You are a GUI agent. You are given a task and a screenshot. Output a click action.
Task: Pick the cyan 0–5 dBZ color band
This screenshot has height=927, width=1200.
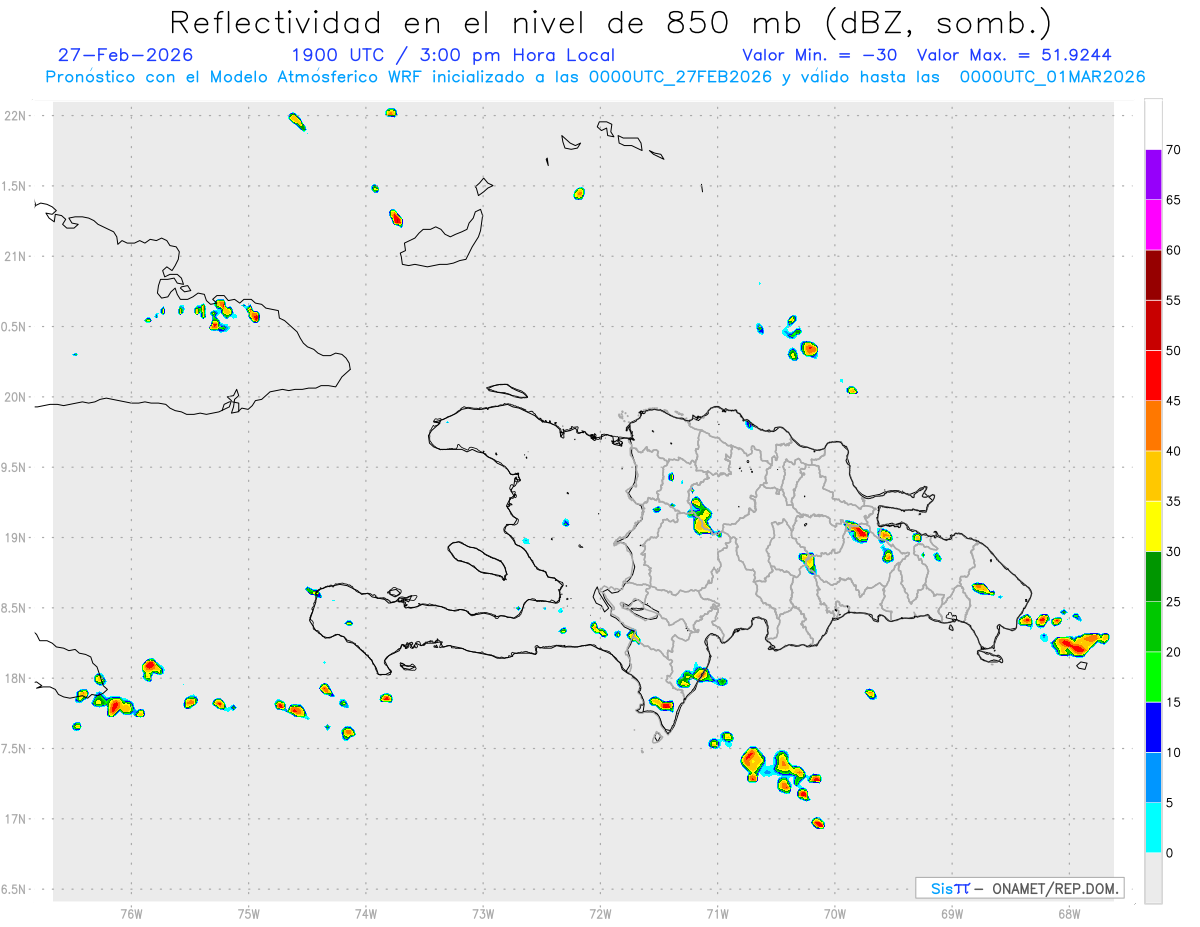click(x=1153, y=828)
